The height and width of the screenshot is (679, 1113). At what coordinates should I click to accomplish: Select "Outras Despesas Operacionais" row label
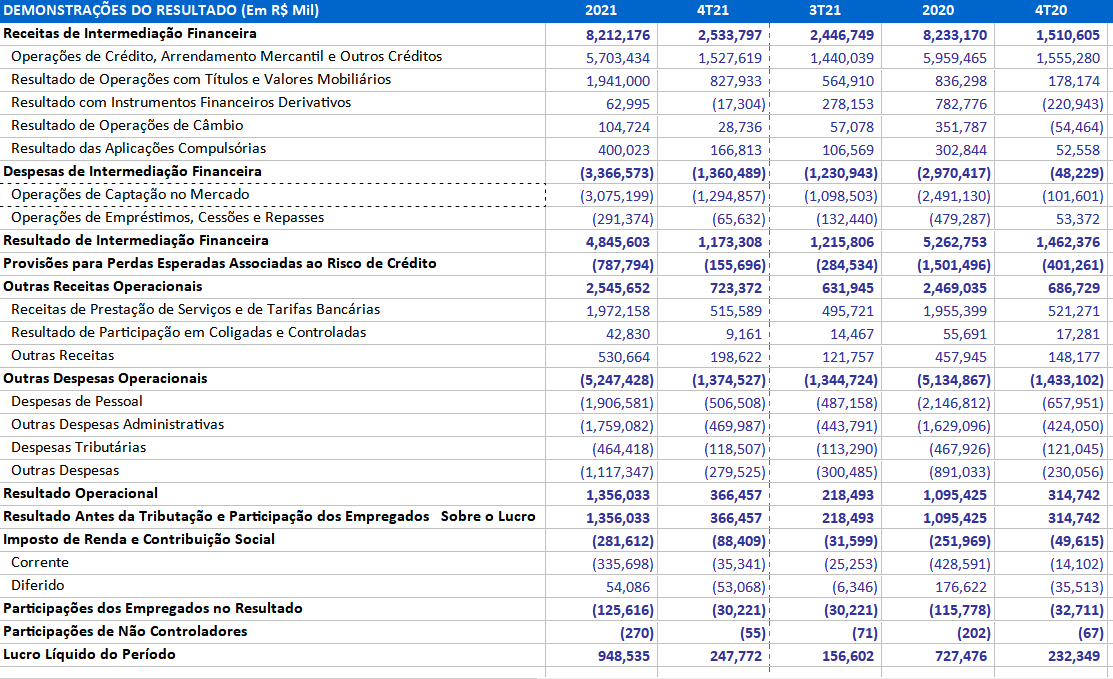click(105, 378)
